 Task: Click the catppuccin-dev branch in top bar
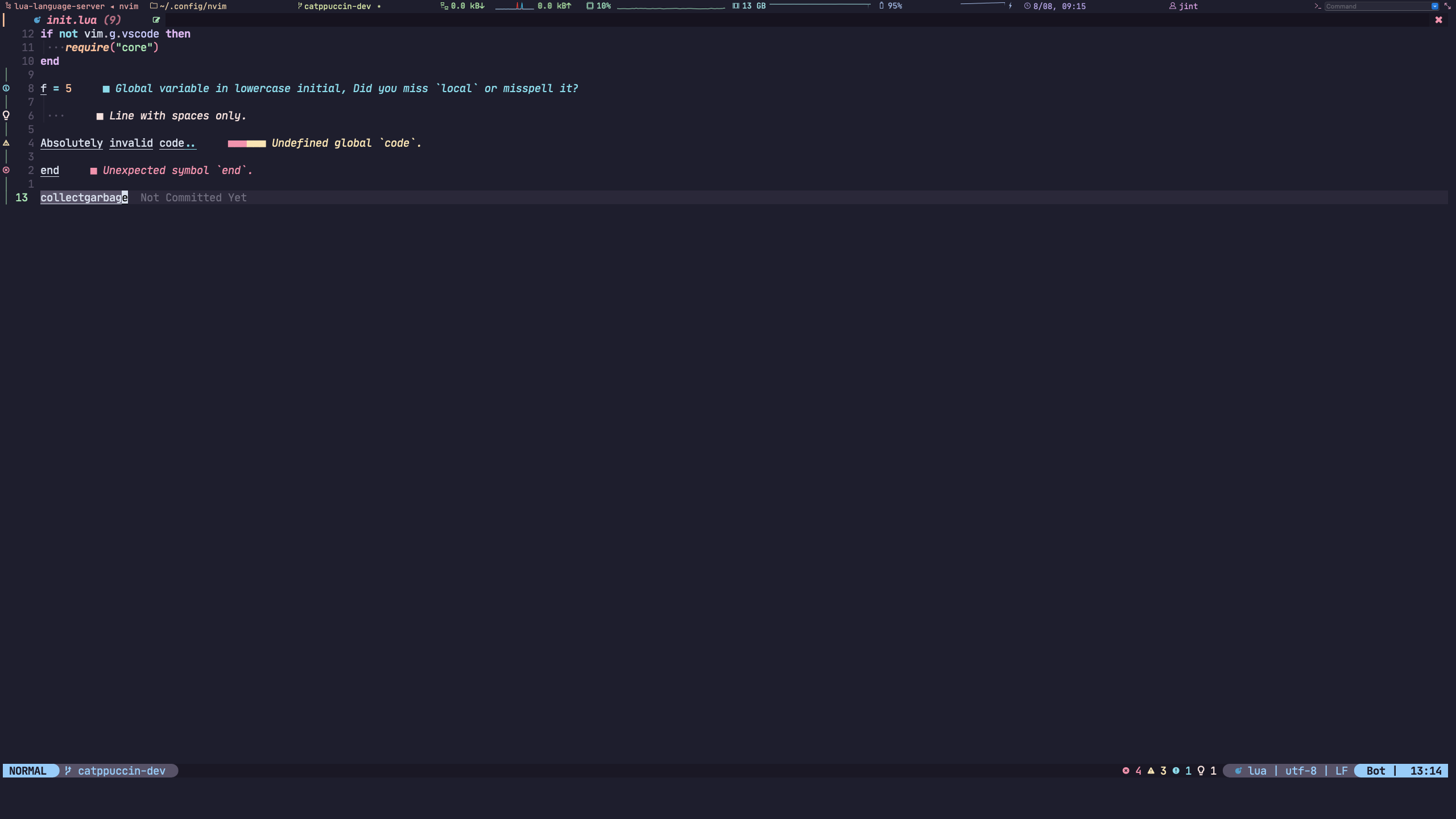337,6
